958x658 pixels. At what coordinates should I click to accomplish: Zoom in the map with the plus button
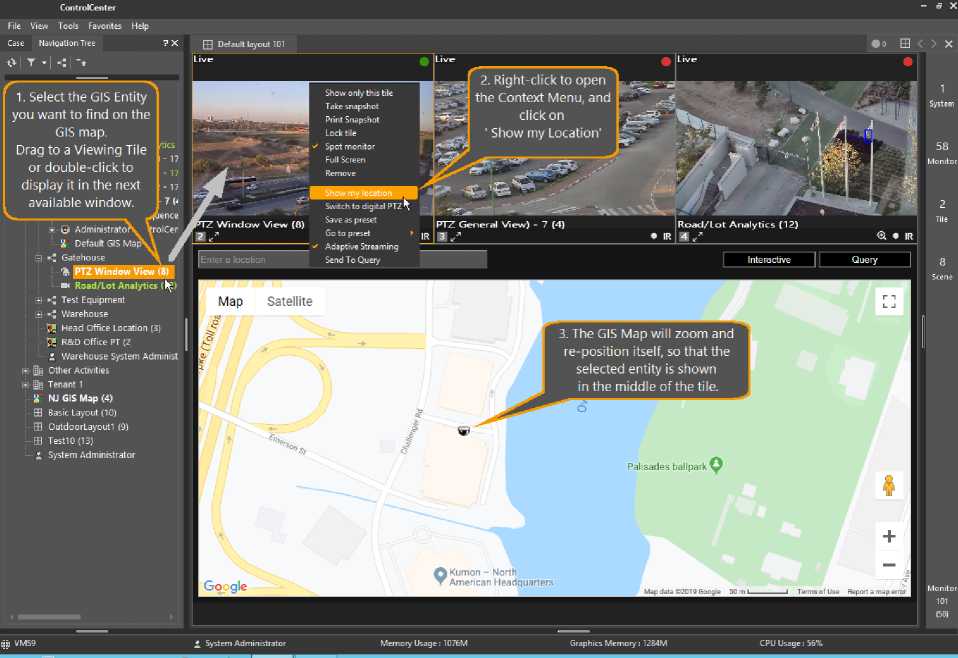(888, 536)
